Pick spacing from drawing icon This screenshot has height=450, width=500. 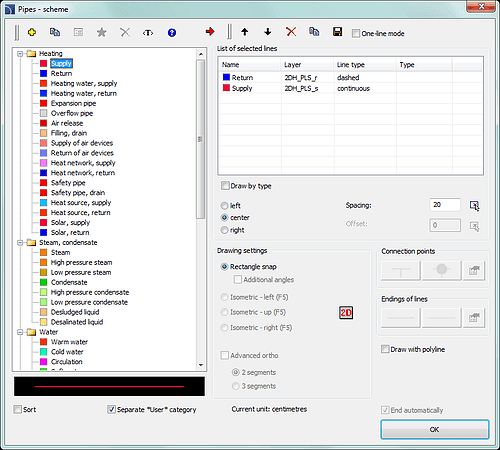click(x=475, y=205)
